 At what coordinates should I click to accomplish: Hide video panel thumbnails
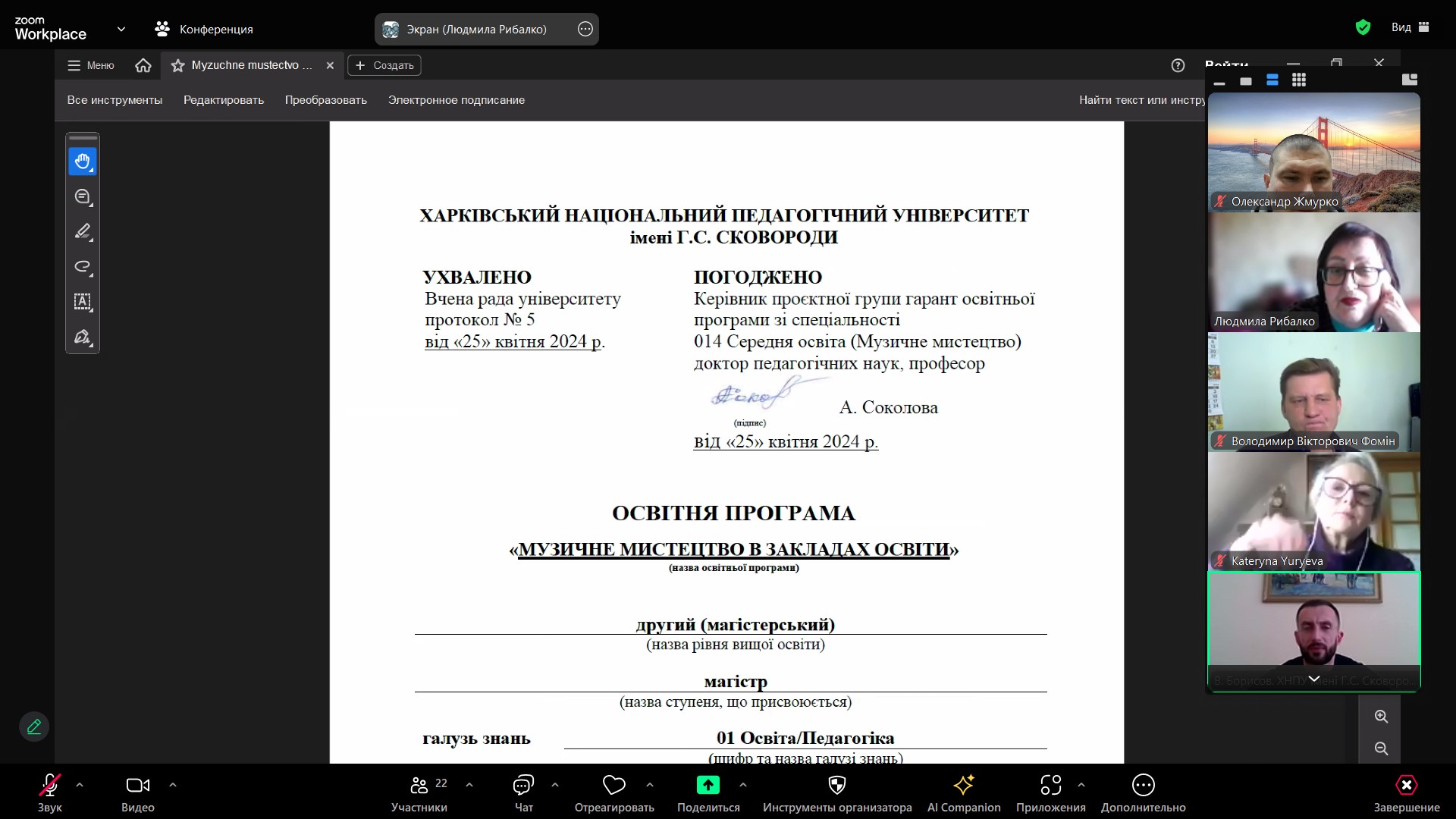[x=1219, y=82]
